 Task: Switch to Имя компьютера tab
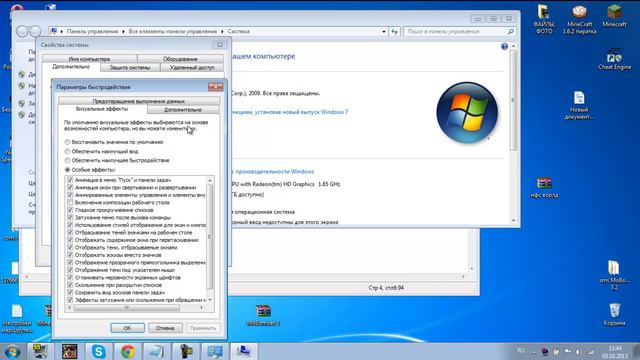[89, 59]
